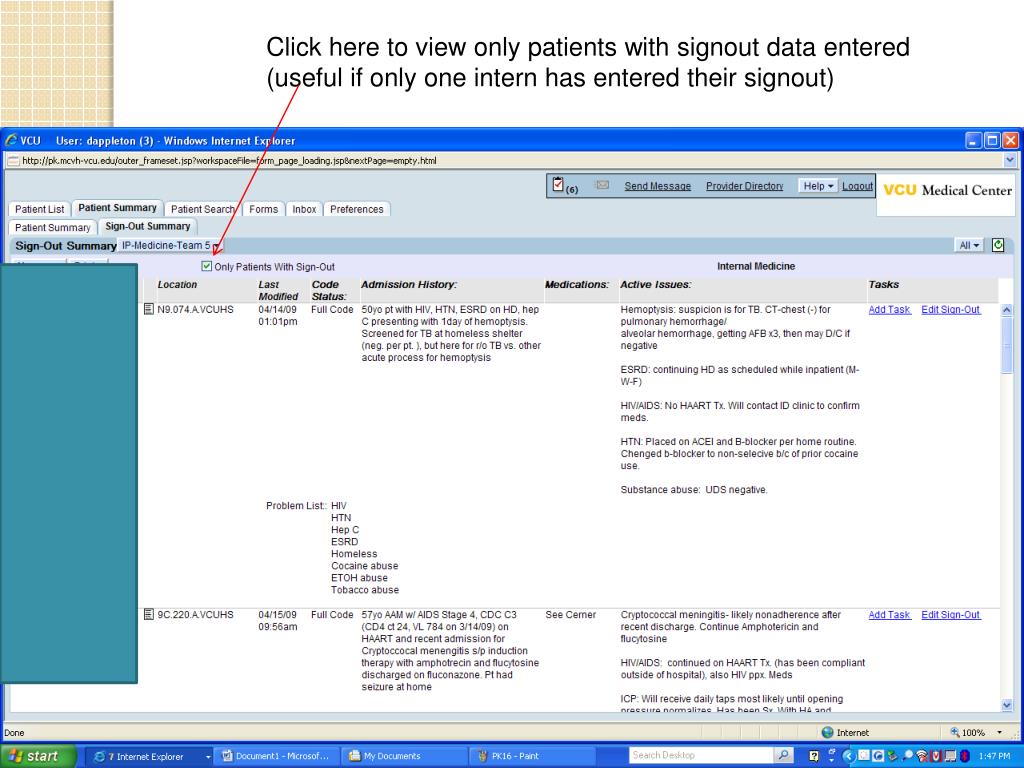Click the N9.074.A.VCUHS location text
Screen dimensions: 1024x768
click(x=195, y=310)
